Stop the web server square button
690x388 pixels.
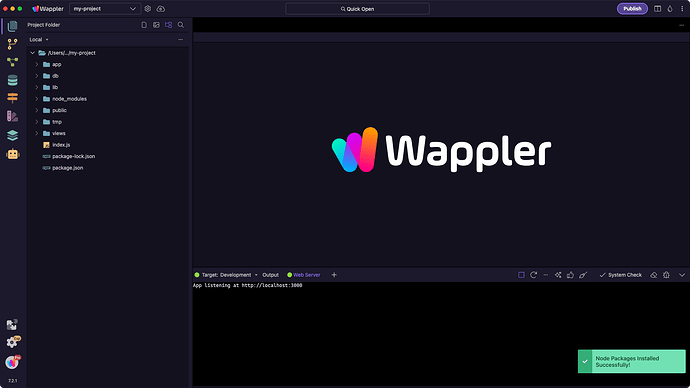pos(521,275)
